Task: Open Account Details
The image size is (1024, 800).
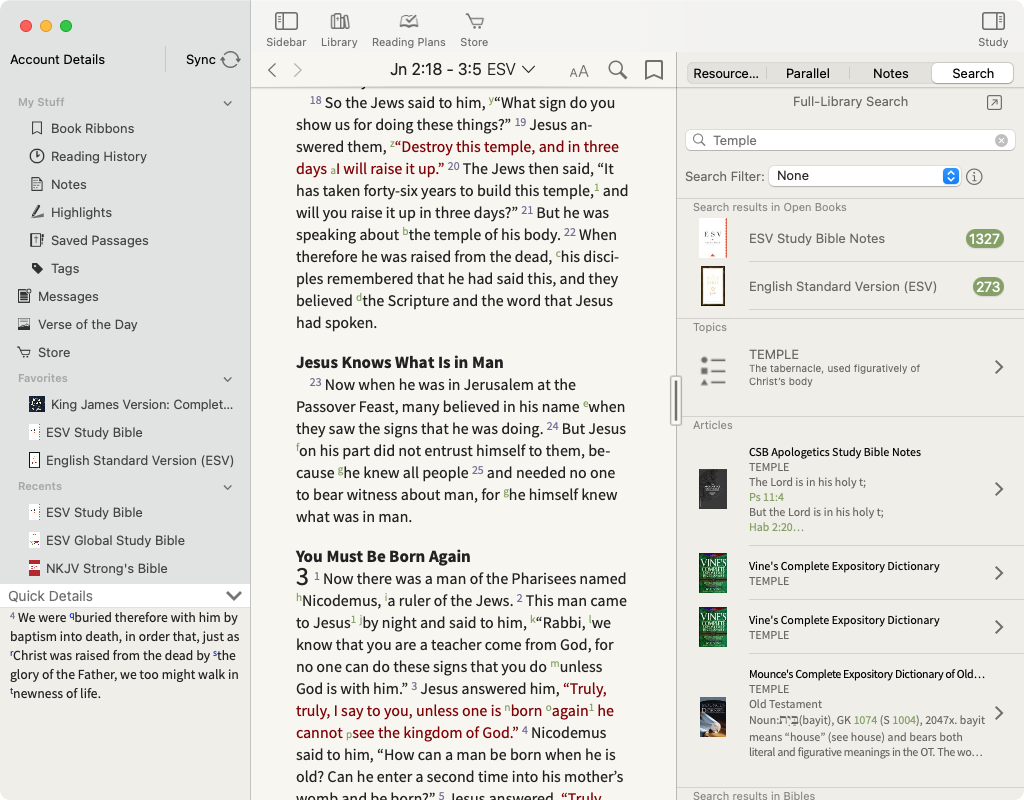Action: [58, 60]
